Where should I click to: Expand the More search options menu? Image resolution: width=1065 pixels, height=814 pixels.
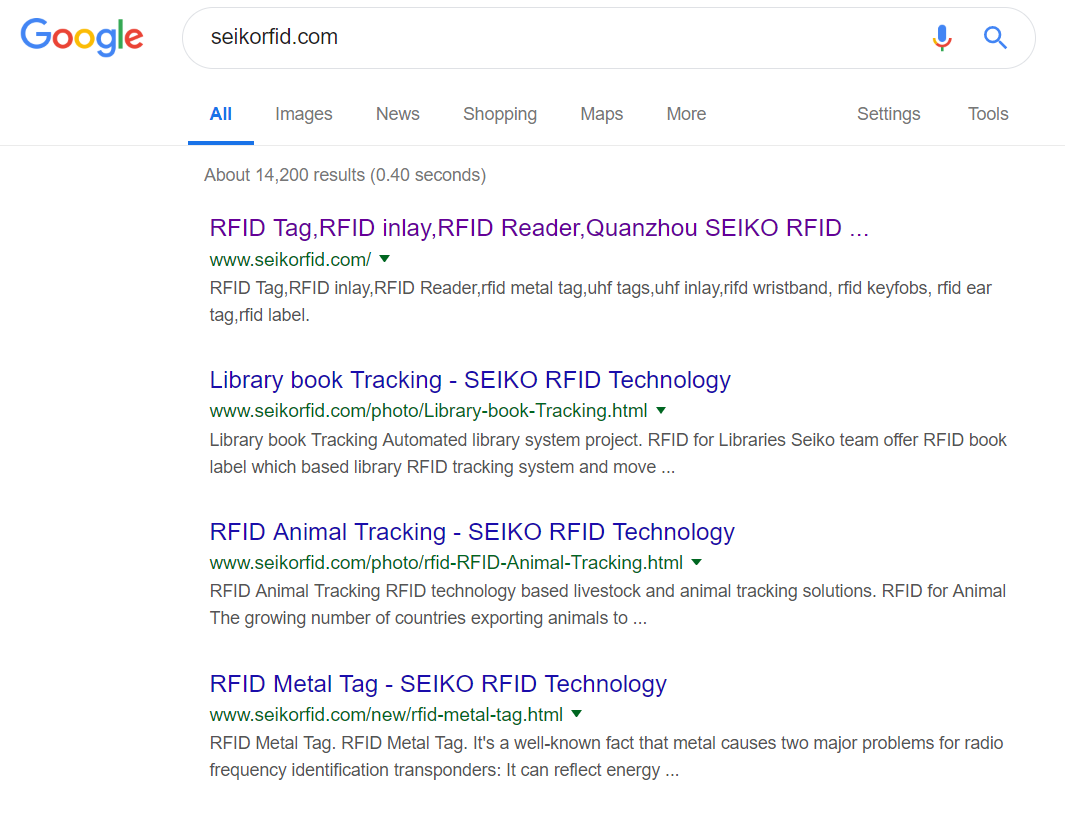click(686, 114)
